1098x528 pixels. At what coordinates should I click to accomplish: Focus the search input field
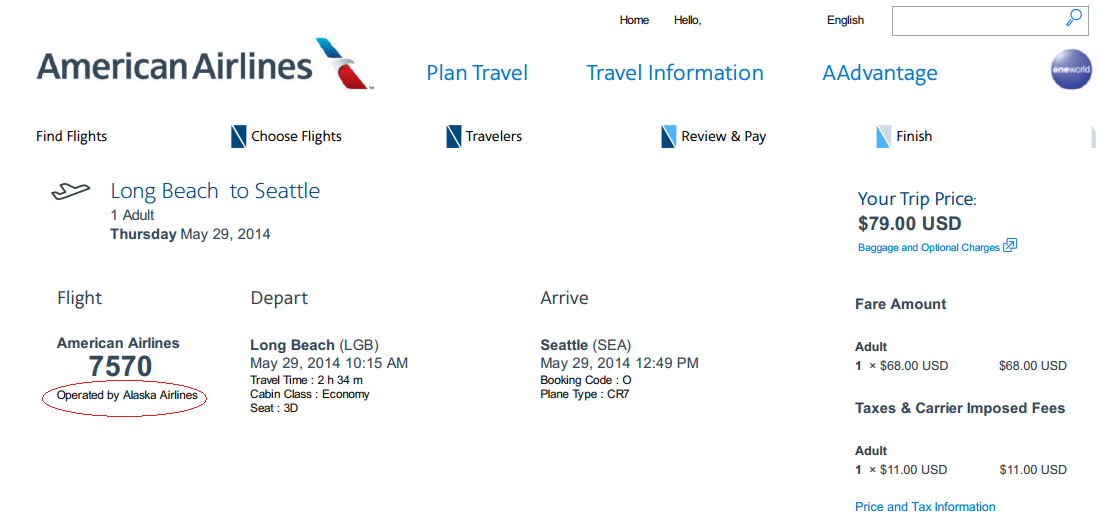click(975, 20)
